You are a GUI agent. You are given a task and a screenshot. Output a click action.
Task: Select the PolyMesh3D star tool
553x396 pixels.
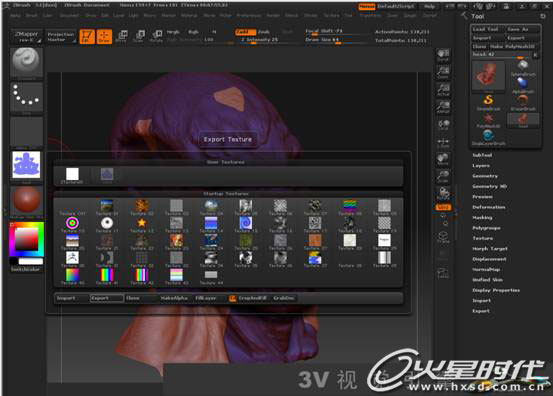(488, 120)
